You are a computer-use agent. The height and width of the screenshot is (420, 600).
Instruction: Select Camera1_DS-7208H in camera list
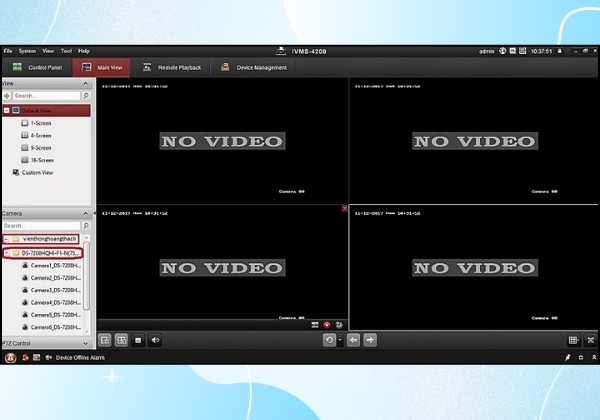point(51,265)
